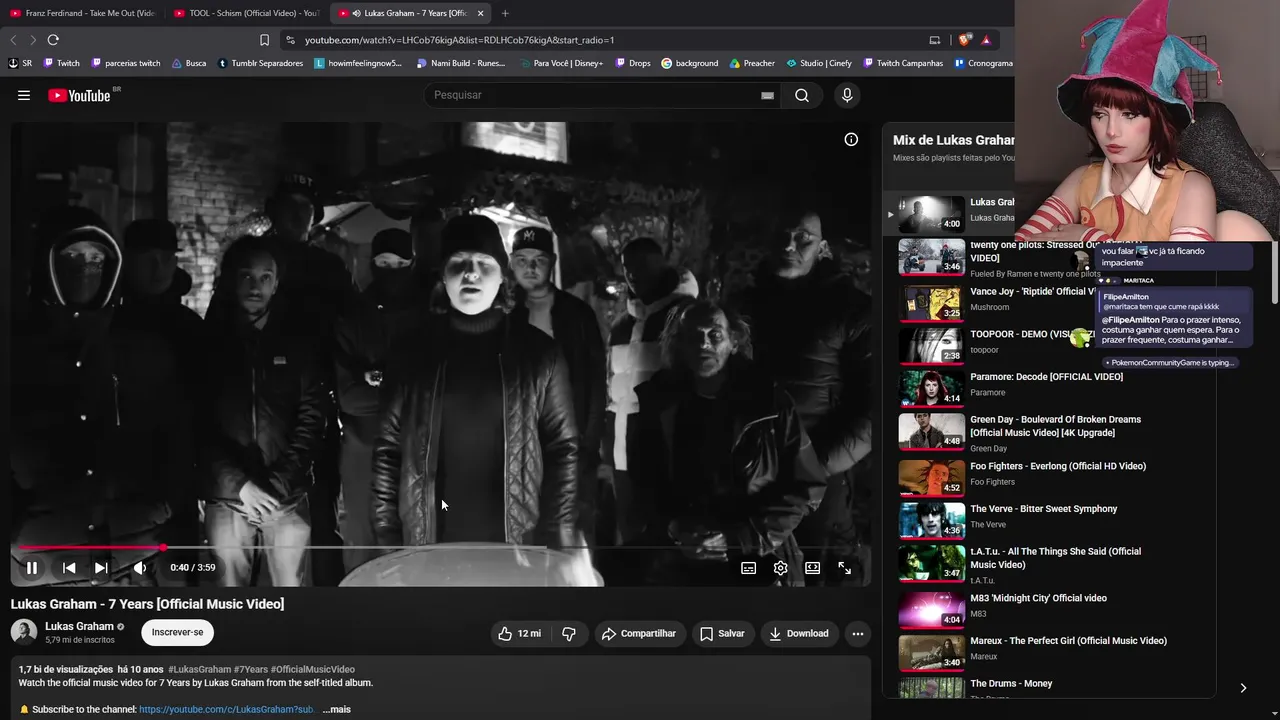Click the browser address bar URL

click(459, 40)
